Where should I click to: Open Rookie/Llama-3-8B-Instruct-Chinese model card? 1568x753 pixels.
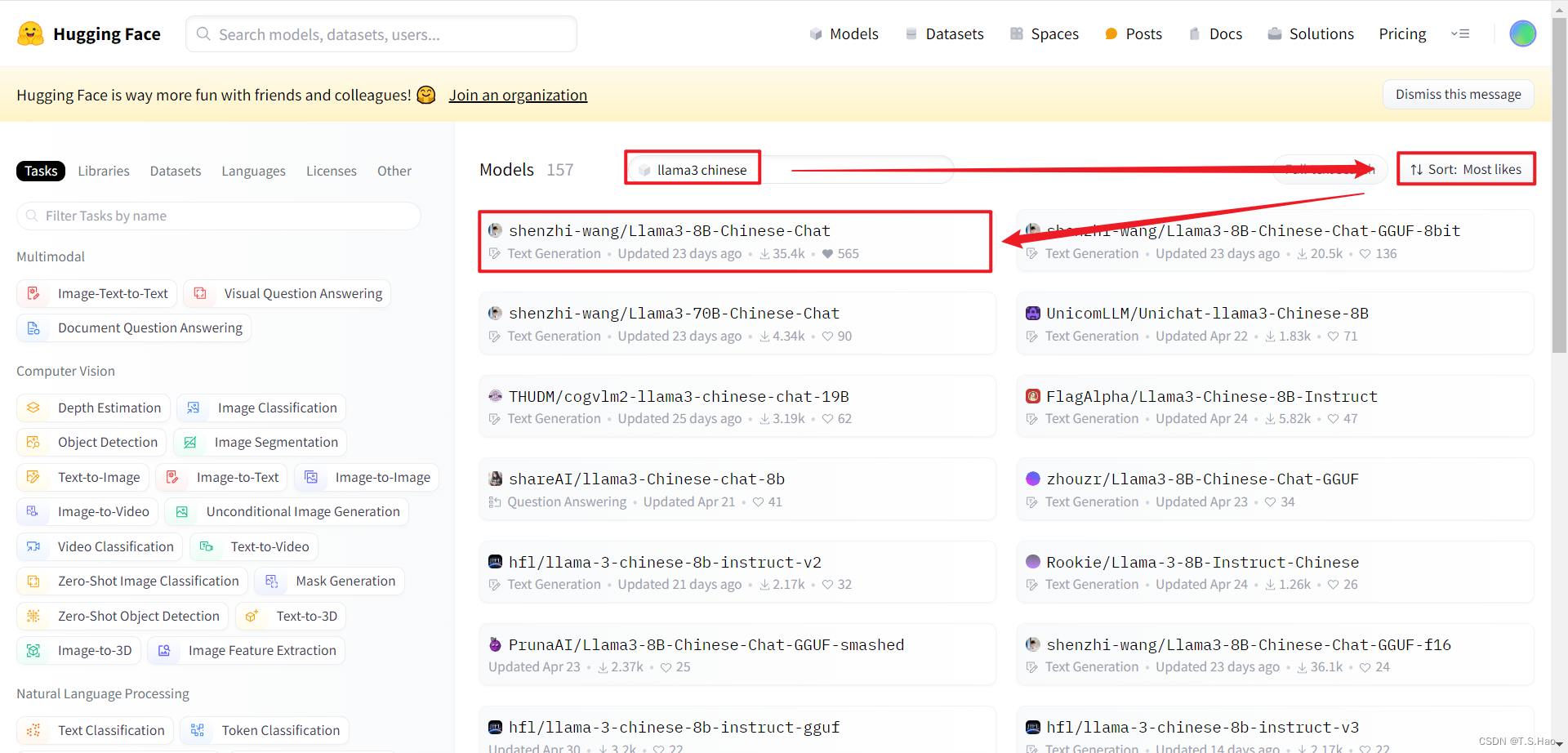tap(1275, 572)
